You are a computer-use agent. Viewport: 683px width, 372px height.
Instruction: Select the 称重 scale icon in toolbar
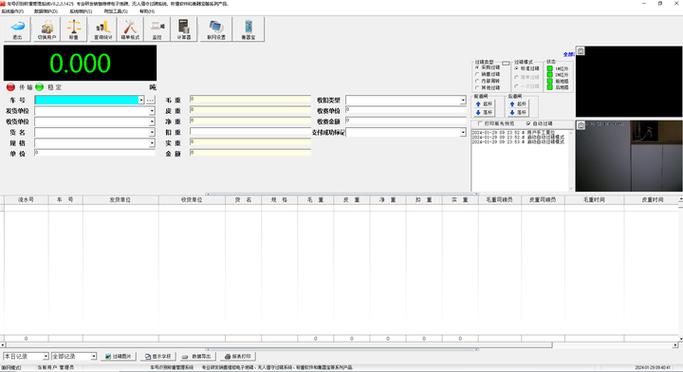click(74, 29)
